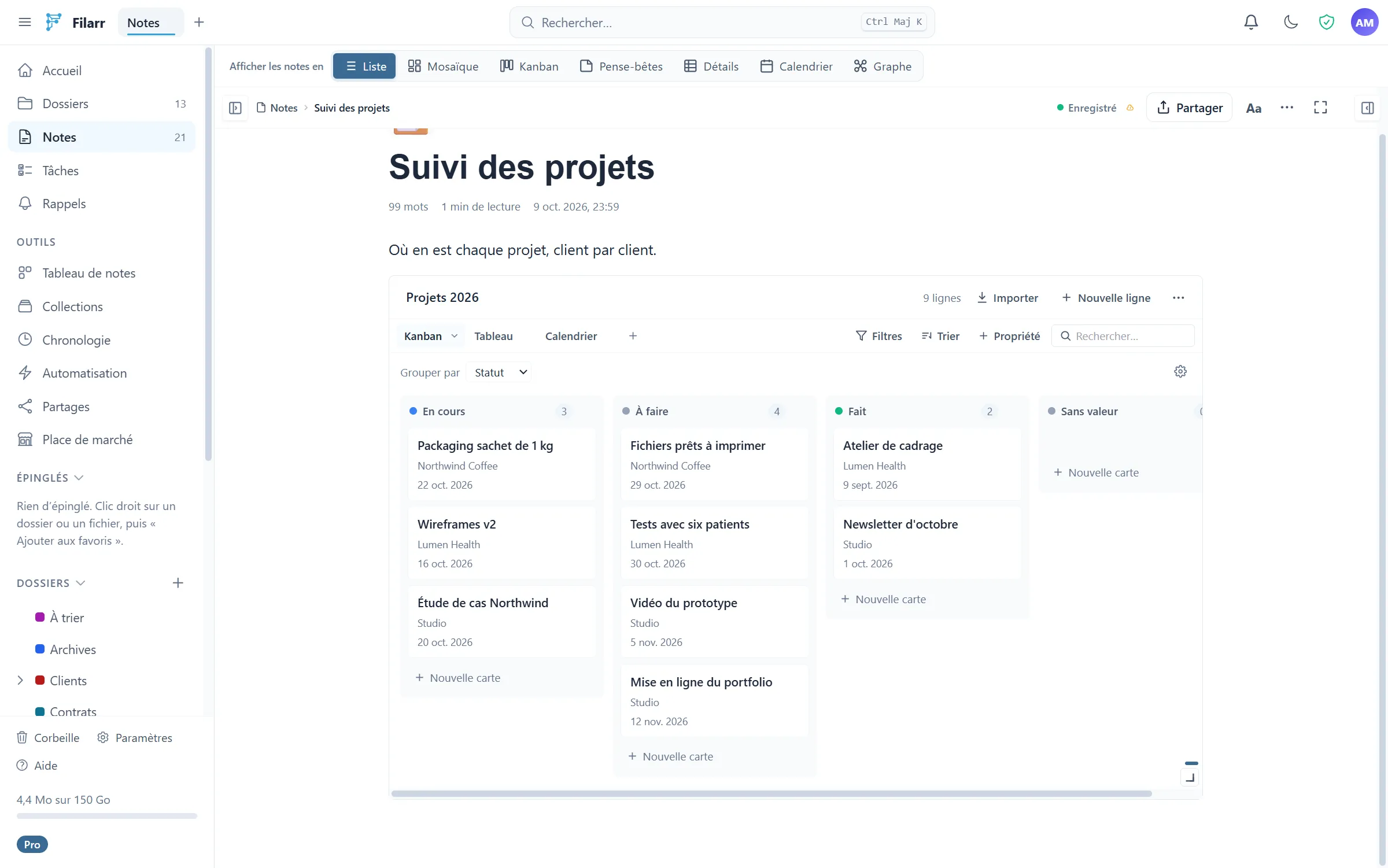
Task: Switch notes view to Graphe
Action: pos(883,67)
